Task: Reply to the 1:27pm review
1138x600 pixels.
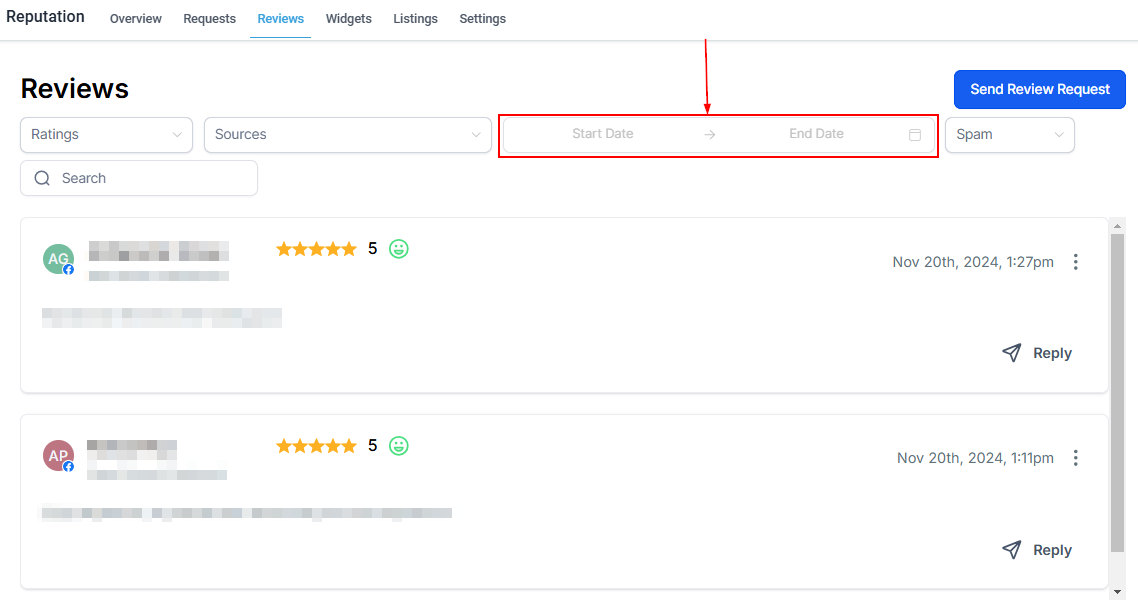Action: click(1037, 353)
